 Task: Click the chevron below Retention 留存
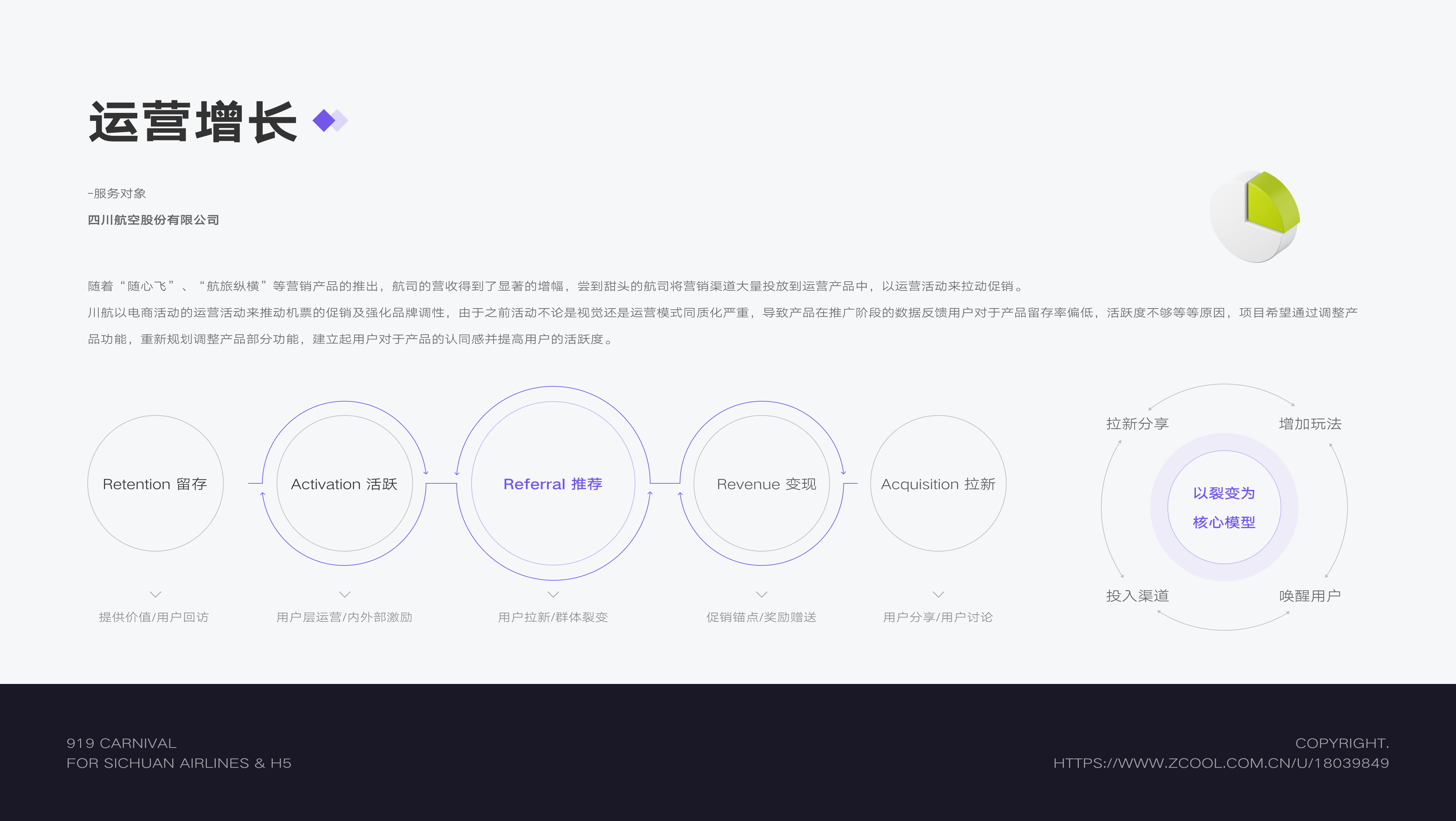click(156, 594)
